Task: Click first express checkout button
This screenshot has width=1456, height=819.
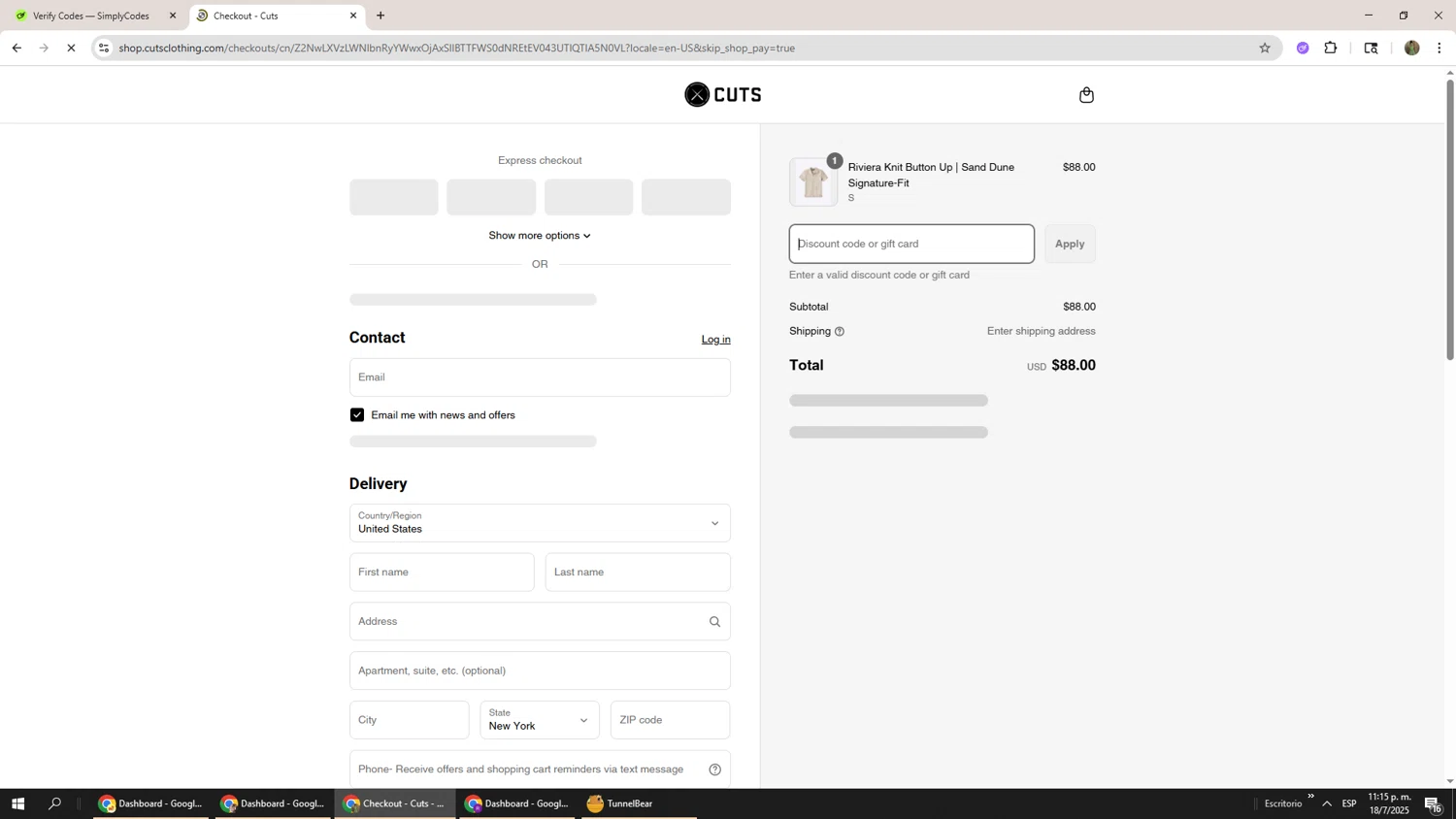Action: tap(394, 197)
